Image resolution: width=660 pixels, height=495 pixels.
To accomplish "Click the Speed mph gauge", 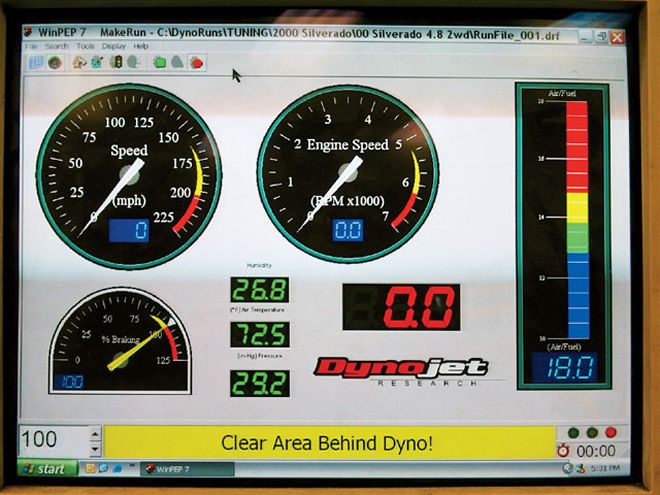I will click(x=129, y=176).
